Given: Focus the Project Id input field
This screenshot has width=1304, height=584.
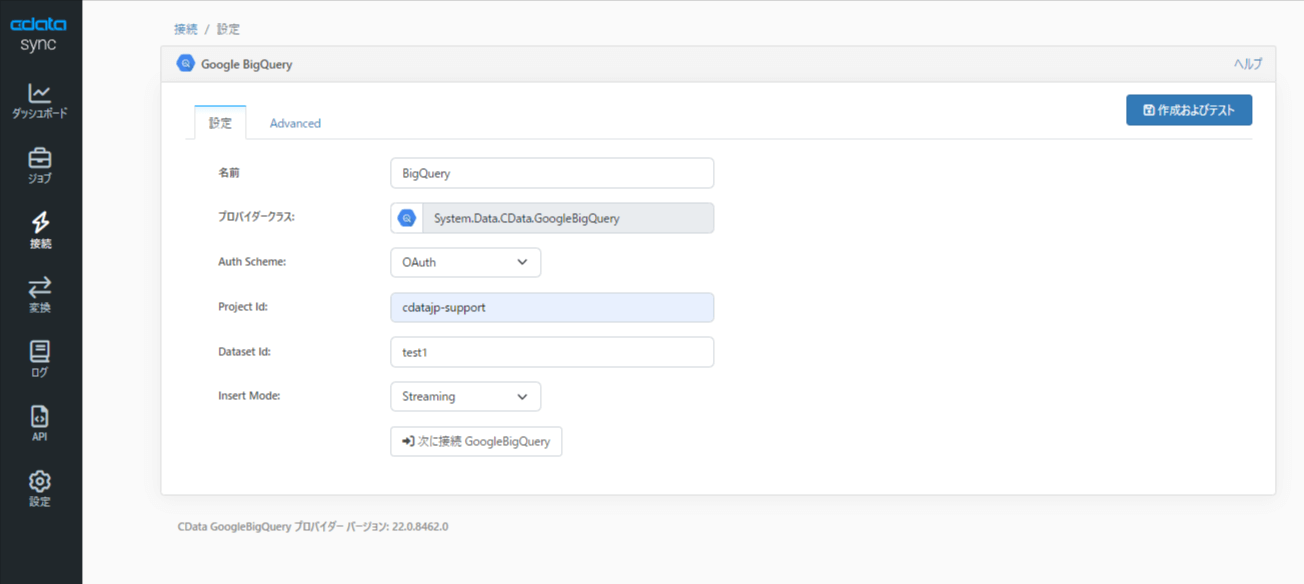Looking at the screenshot, I should click(552, 307).
